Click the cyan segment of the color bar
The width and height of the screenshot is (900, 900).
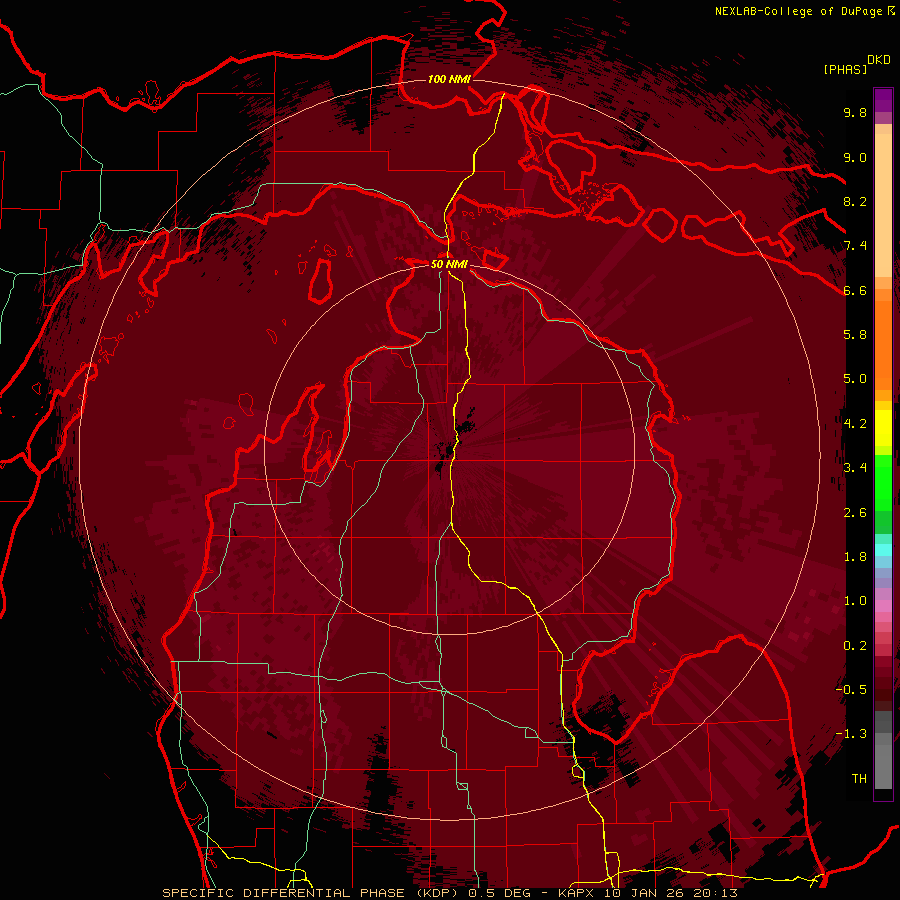point(883,550)
